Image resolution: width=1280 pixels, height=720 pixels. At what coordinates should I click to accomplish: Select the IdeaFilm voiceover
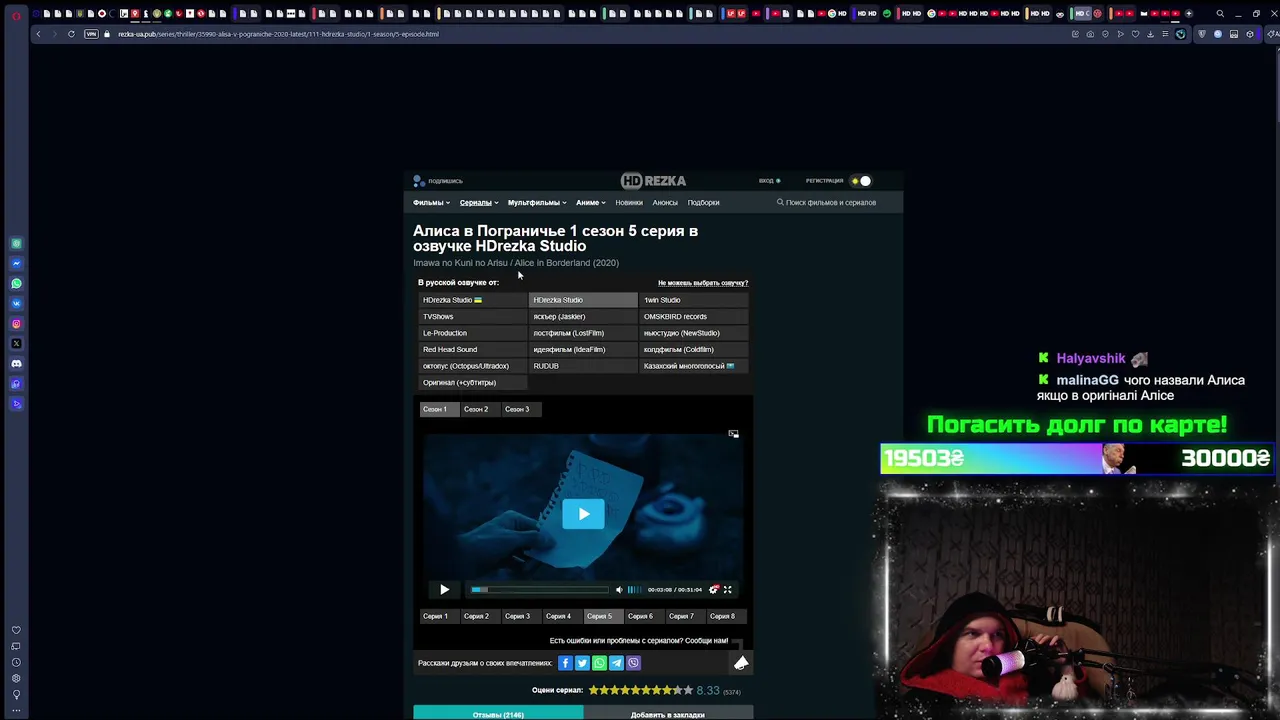(583, 350)
